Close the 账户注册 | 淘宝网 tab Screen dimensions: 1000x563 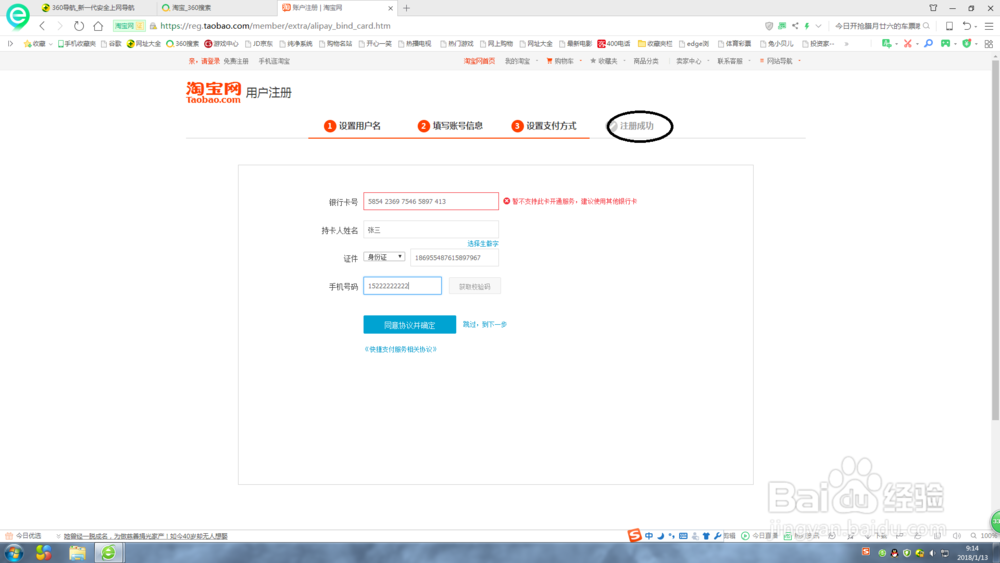click(390, 8)
